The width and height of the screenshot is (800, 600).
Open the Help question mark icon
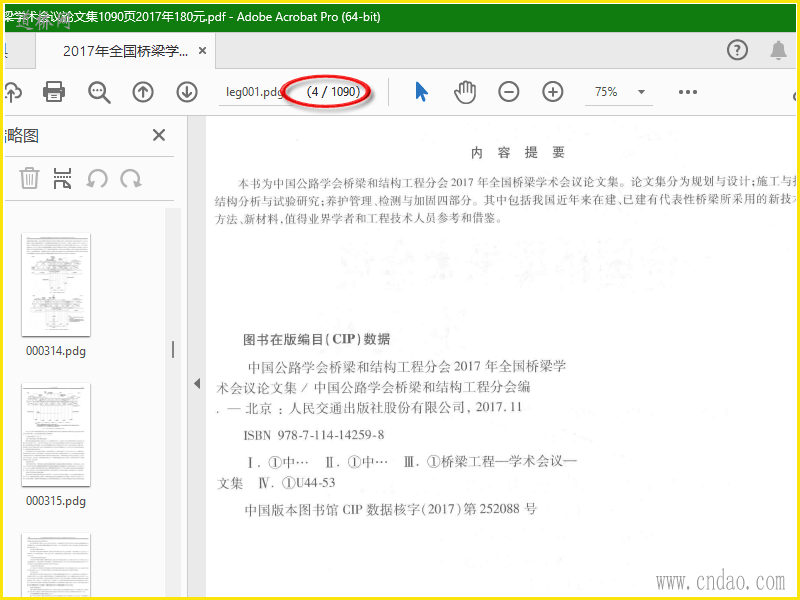(737, 50)
